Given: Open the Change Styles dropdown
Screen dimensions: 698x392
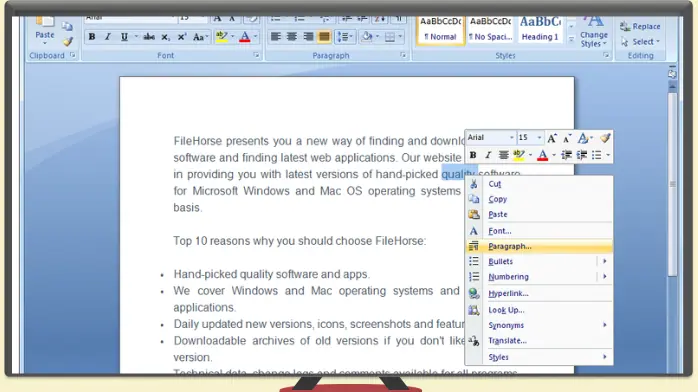Looking at the screenshot, I should click(x=594, y=39).
